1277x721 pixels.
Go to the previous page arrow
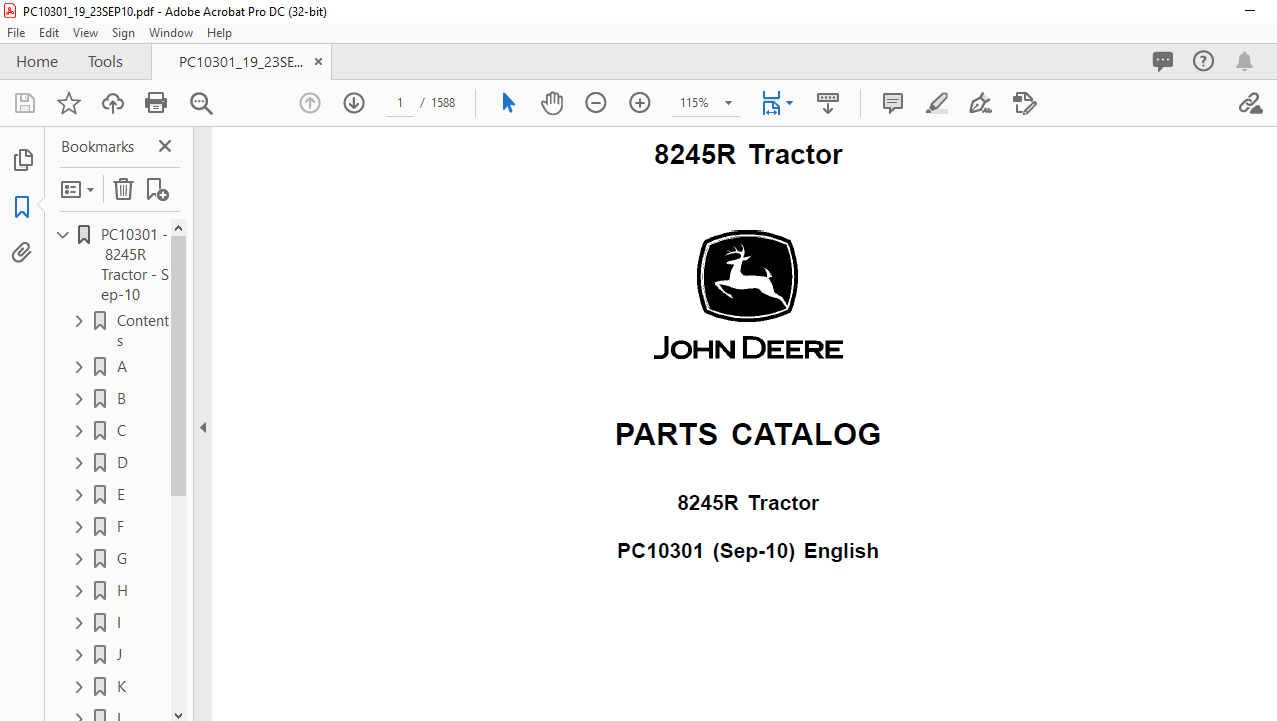click(x=310, y=103)
